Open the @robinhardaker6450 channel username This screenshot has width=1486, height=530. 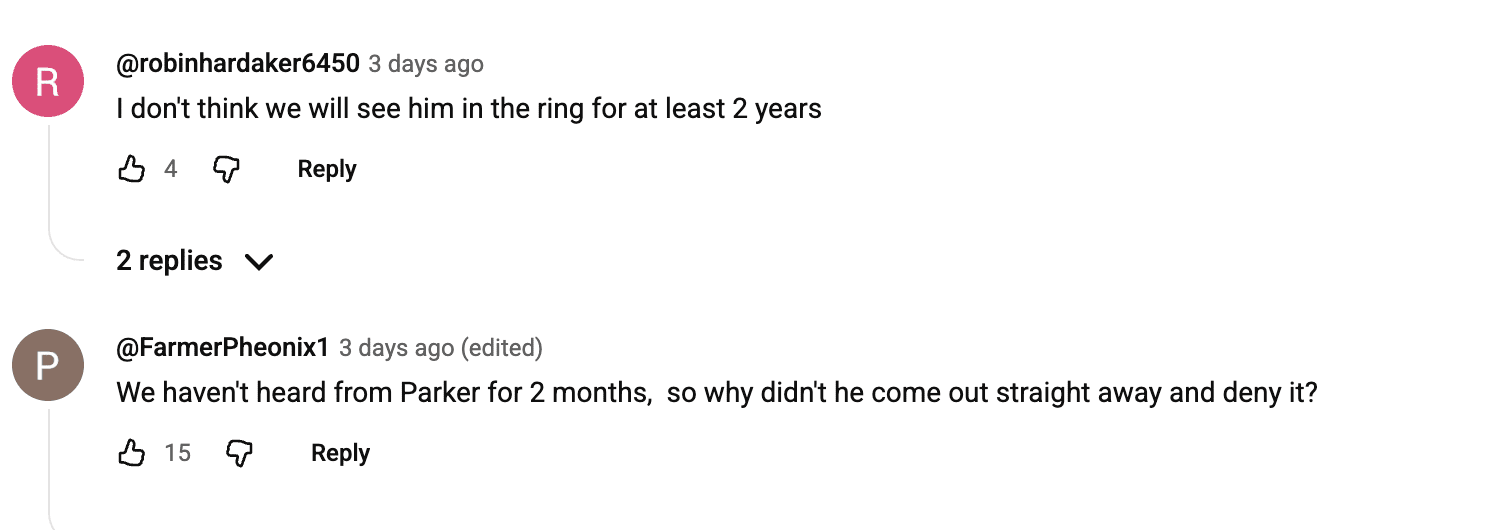click(238, 64)
